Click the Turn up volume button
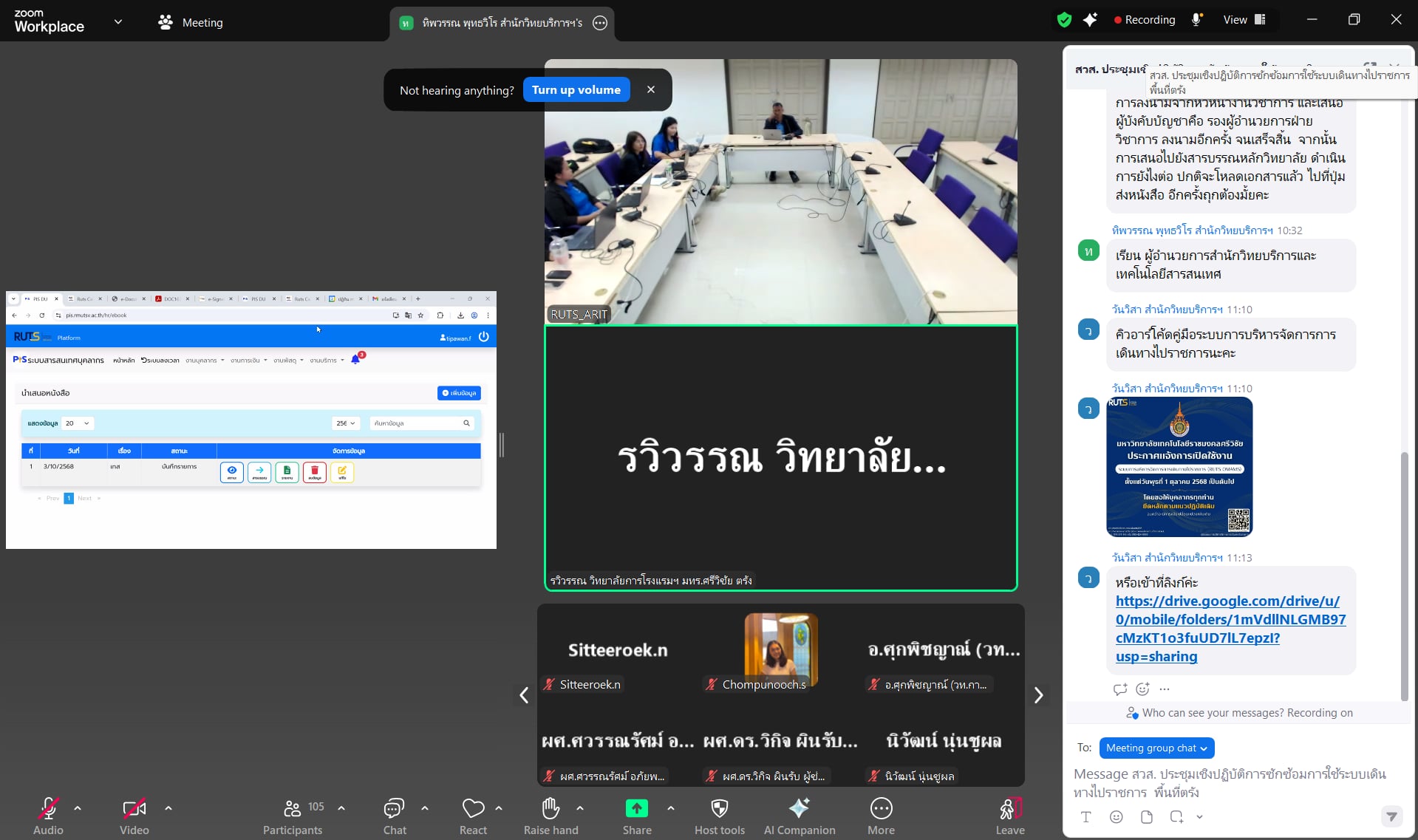 [x=576, y=89]
